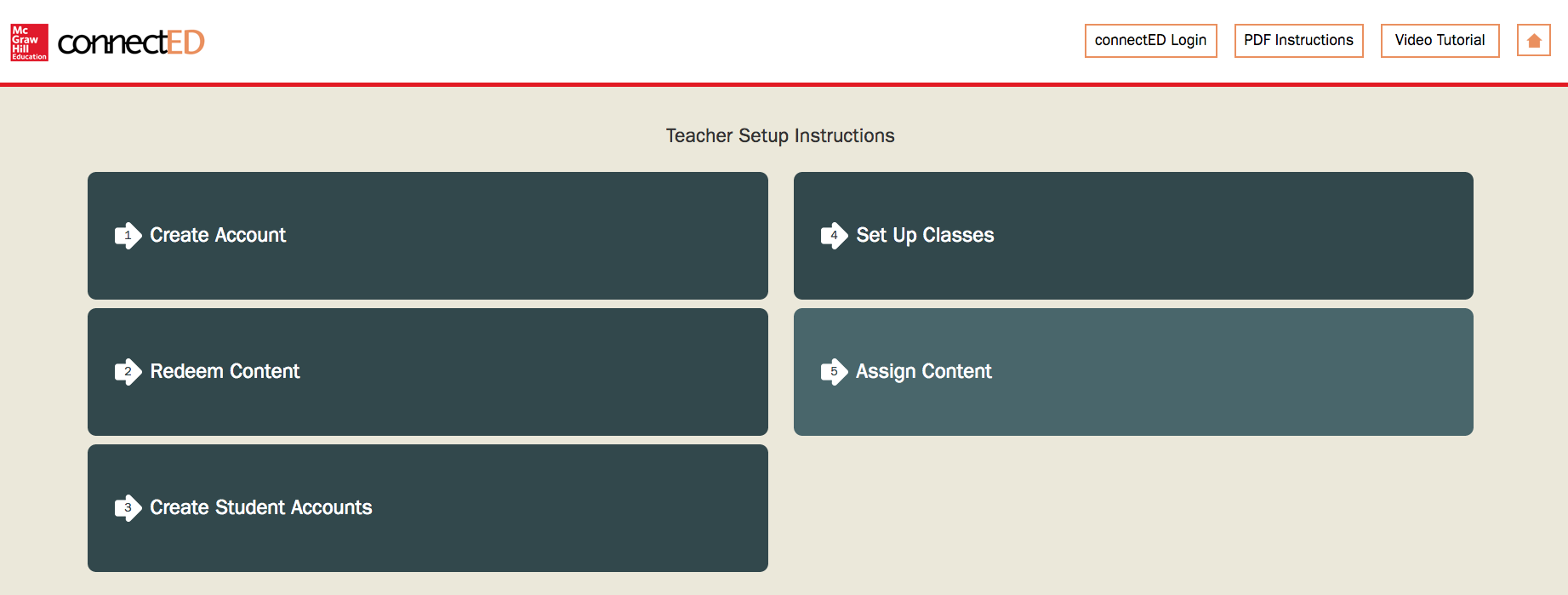Select the Set Up Classes label

(925, 235)
